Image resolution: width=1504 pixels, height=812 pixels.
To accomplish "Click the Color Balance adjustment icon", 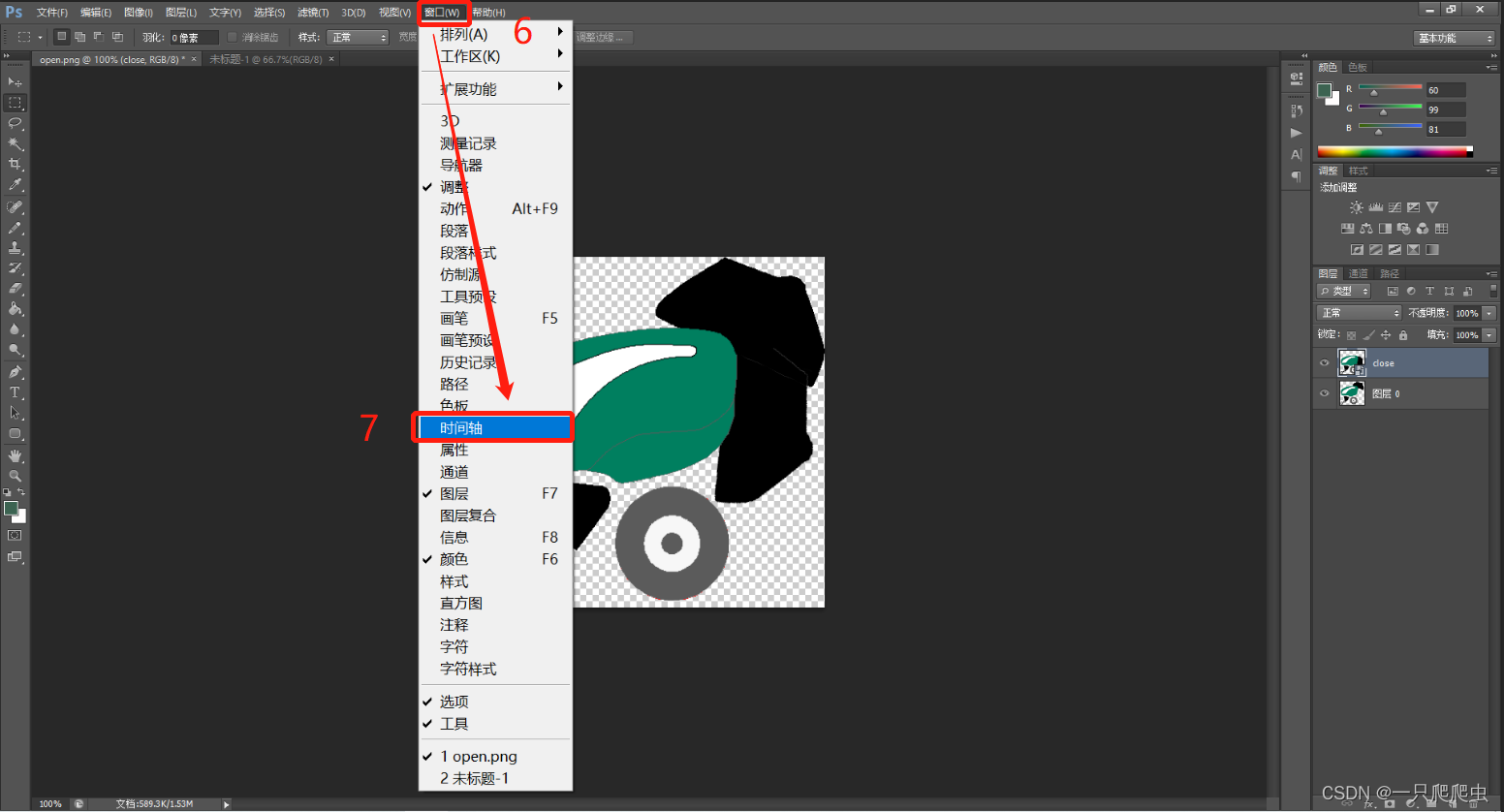I will (x=1365, y=229).
